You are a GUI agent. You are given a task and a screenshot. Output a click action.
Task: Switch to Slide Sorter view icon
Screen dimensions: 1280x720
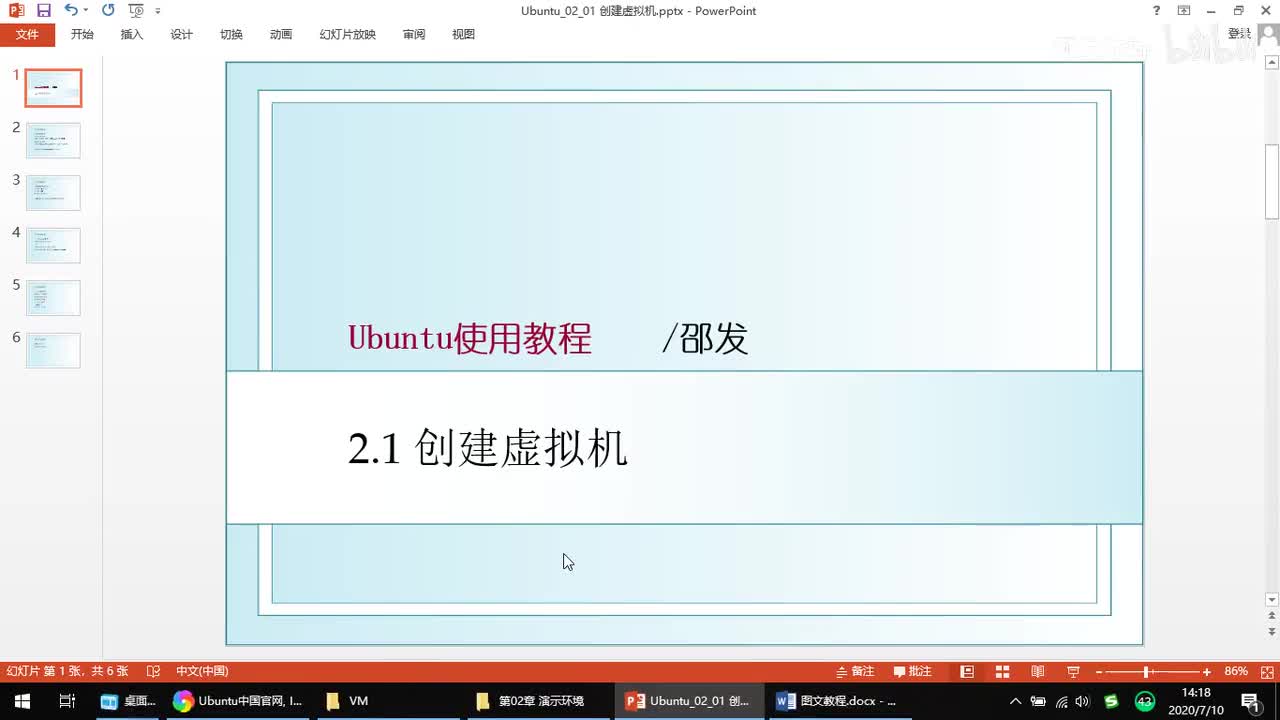click(1002, 671)
